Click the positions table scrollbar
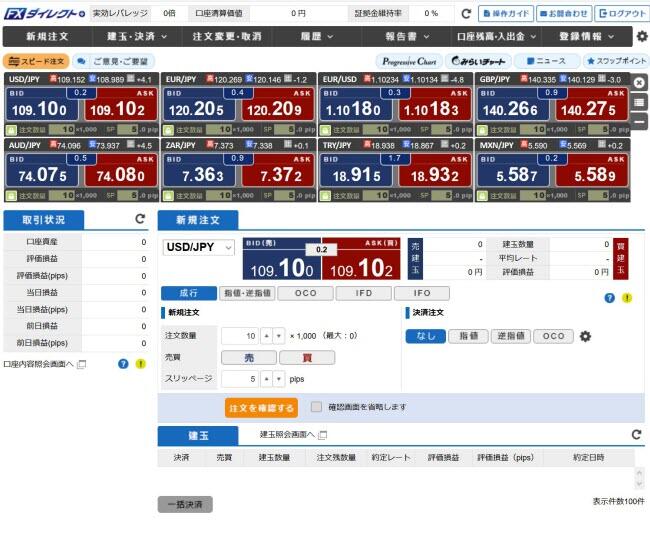The height and width of the screenshot is (534, 650). point(639,478)
